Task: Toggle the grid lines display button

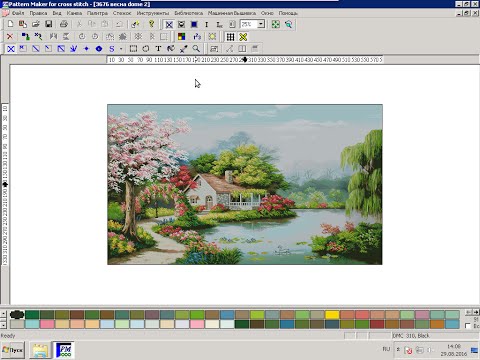Action: click(230, 37)
